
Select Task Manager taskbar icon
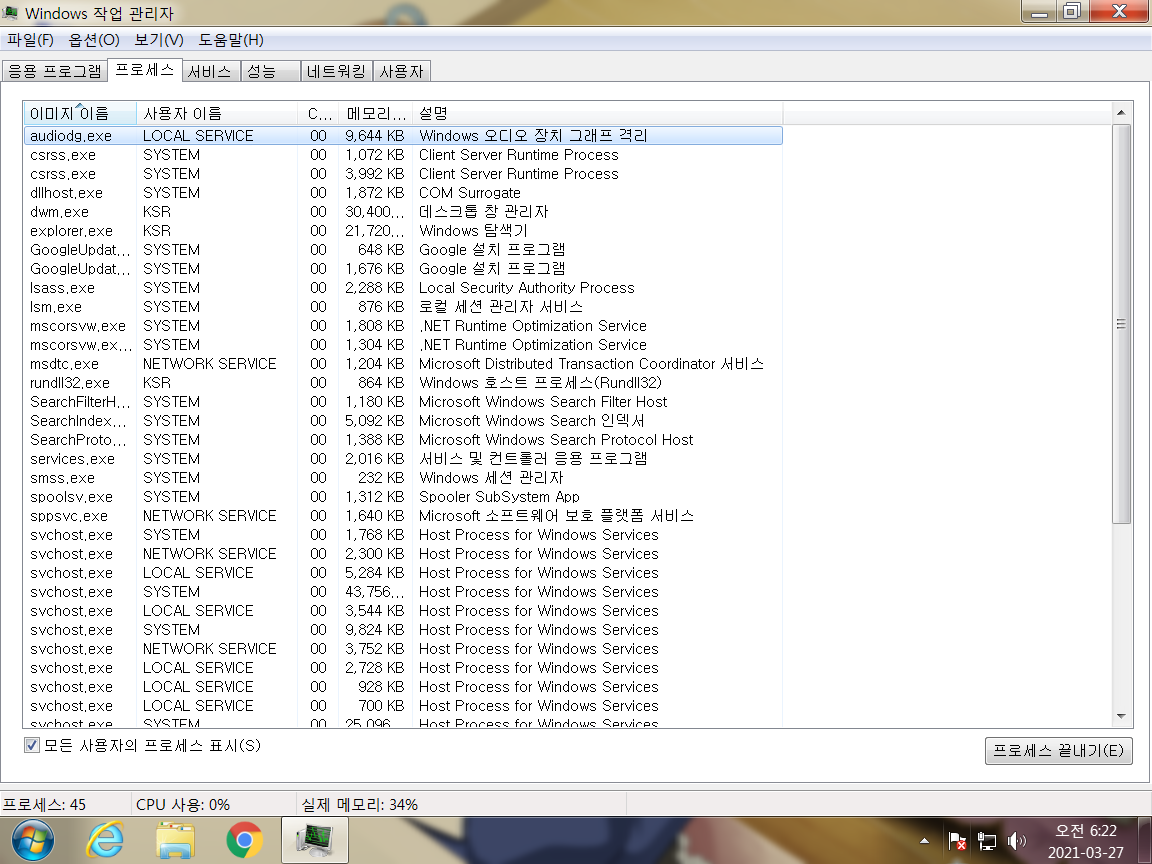(314, 840)
